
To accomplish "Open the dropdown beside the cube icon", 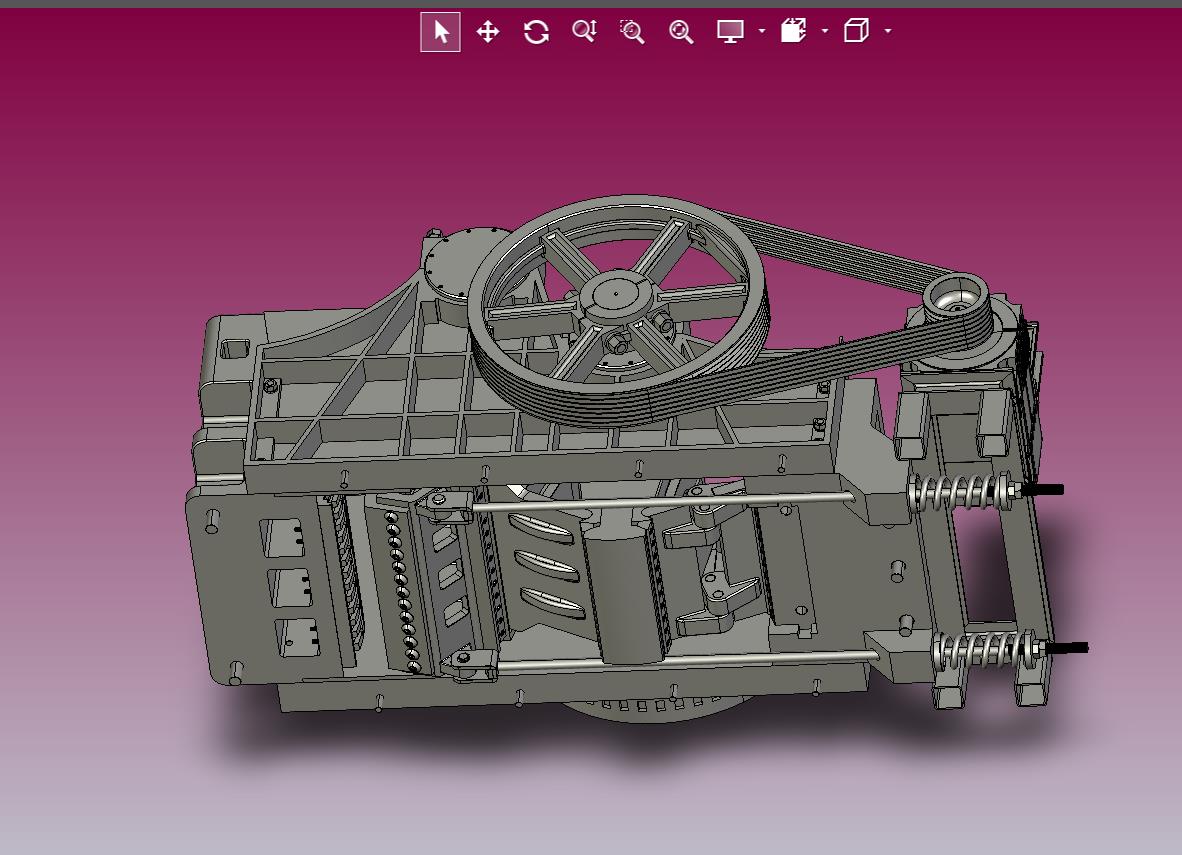I will (x=888, y=31).
